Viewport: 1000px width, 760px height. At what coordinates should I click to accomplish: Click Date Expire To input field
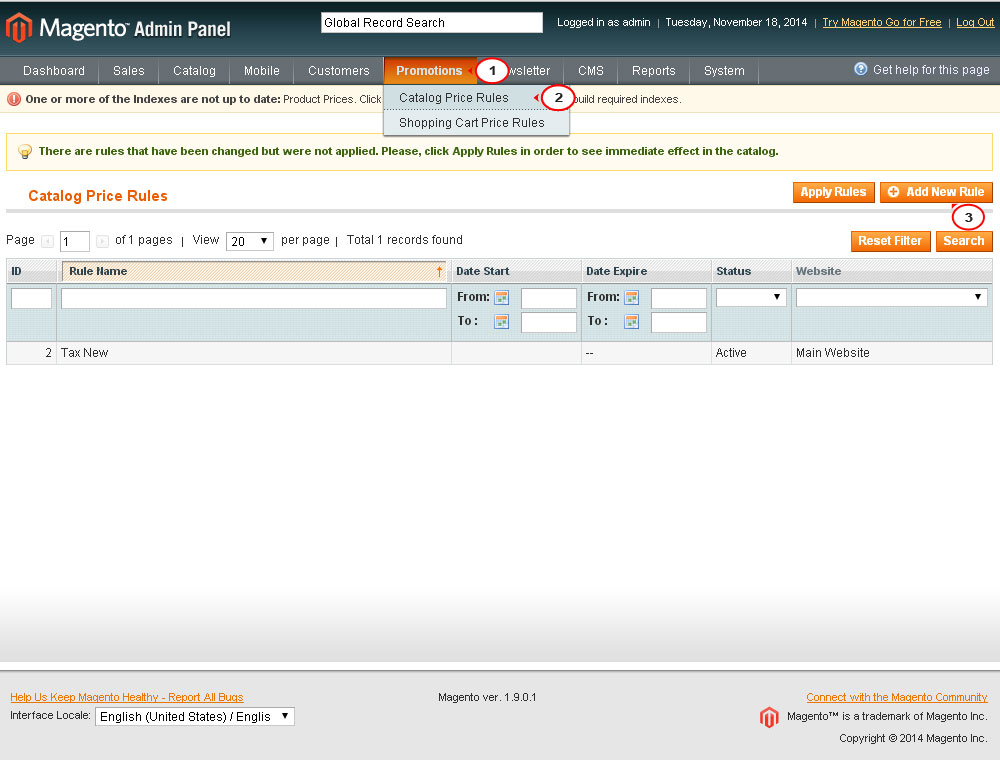(x=679, y=323)
